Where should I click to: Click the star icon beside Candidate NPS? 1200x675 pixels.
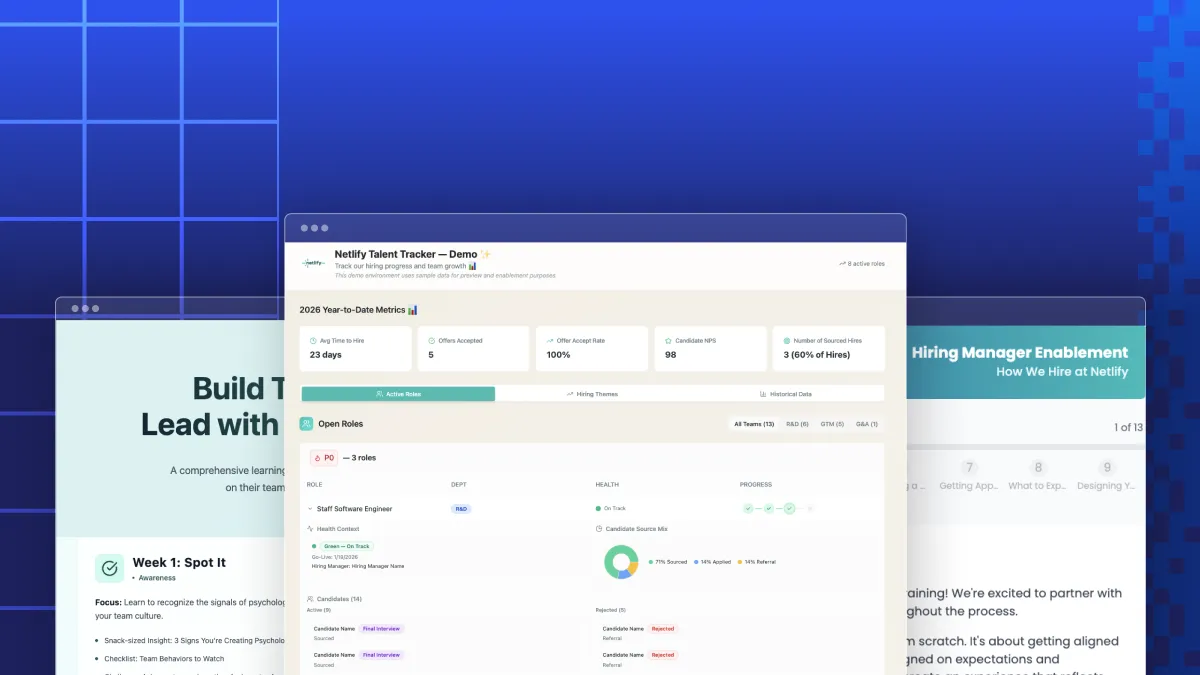[669, 341]
